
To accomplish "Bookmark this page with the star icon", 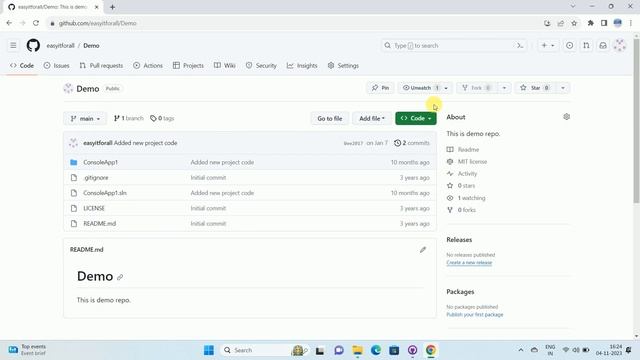I will [x=574, y=23].
